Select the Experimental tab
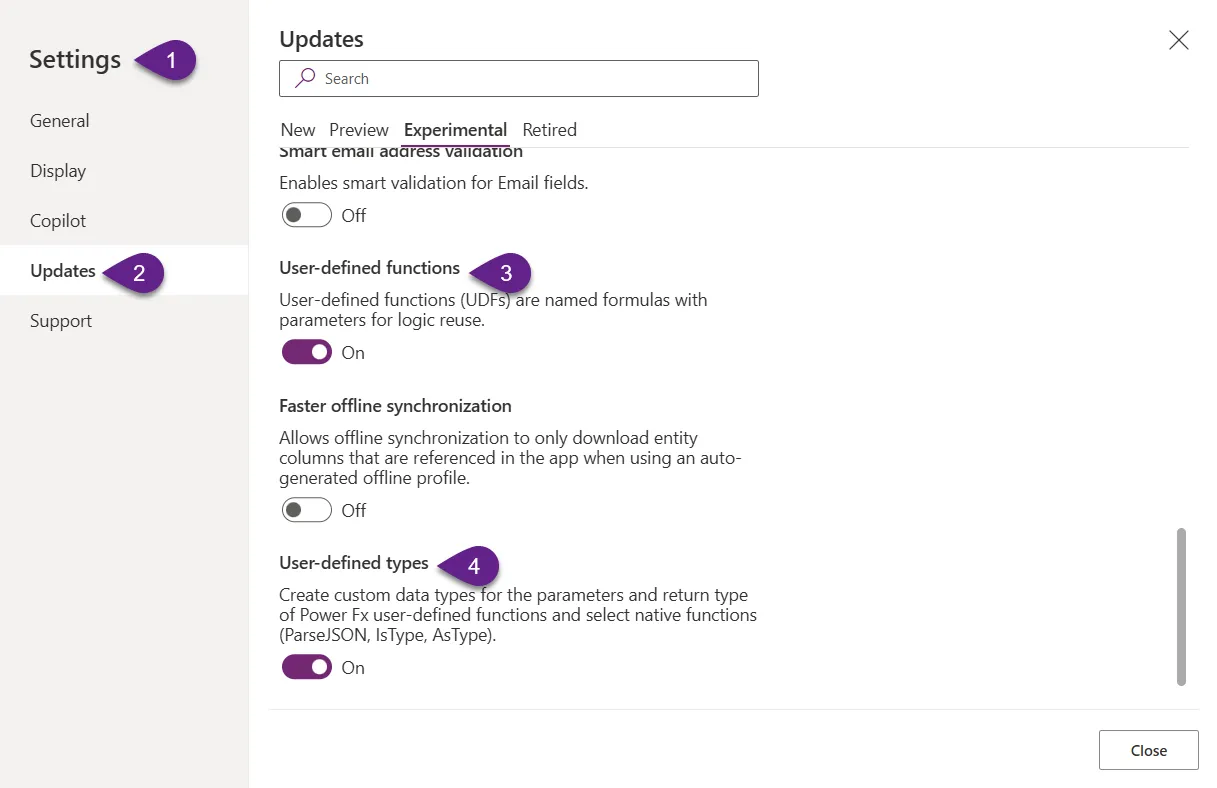This screenshot has width=1217, height=788. point(455,130)
